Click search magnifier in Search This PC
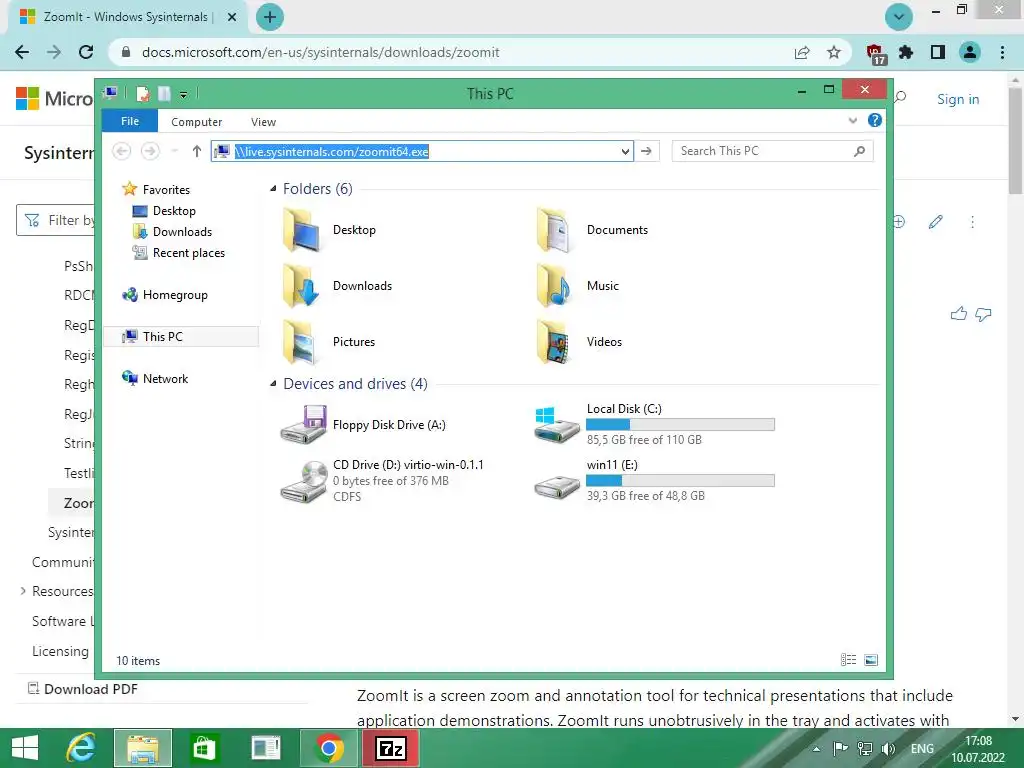The width and height of the screenshot is (1024, 768). tap(859, 152)
